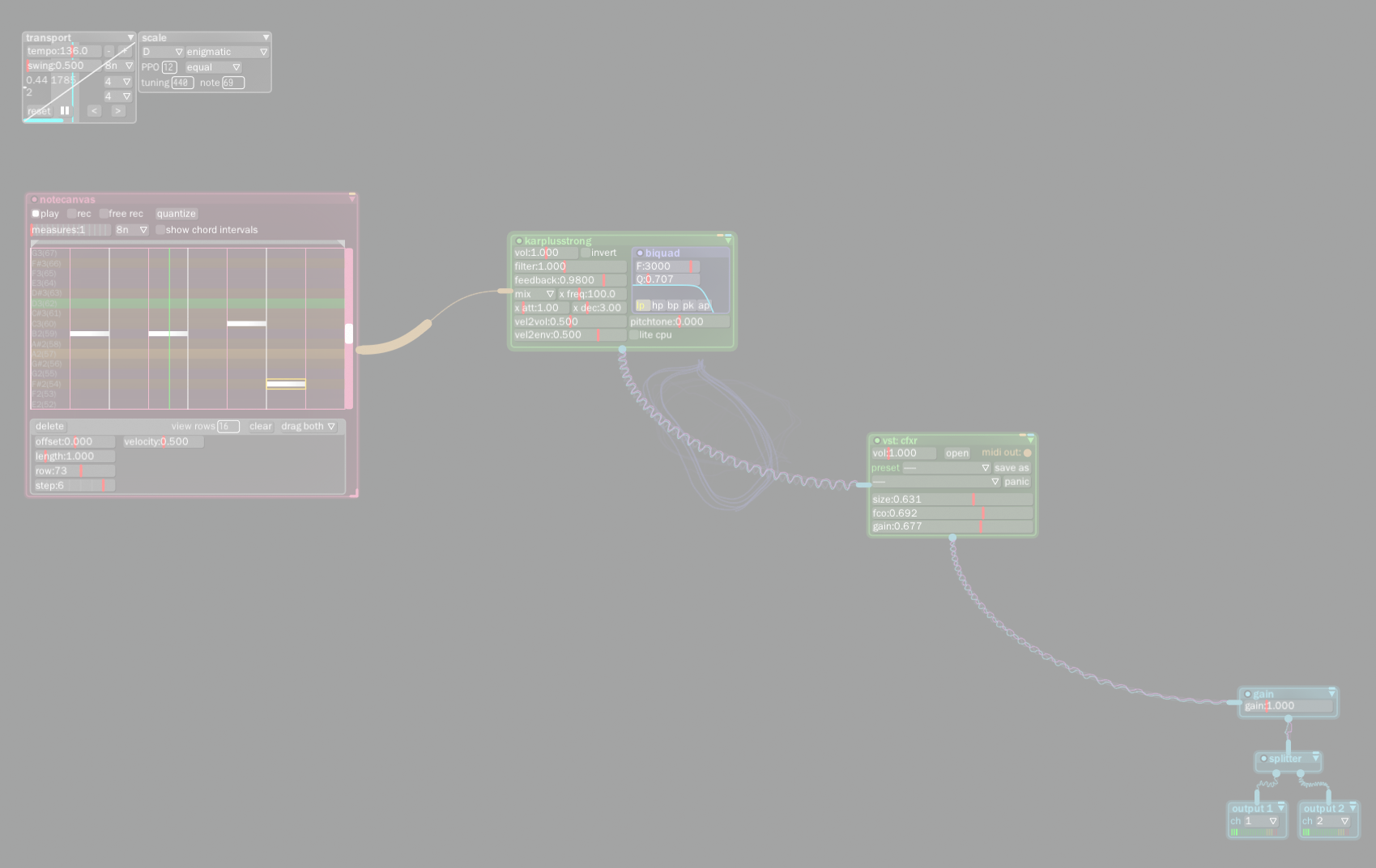
Task: Click the tempo slider in transport
Action: coord(64,51)
